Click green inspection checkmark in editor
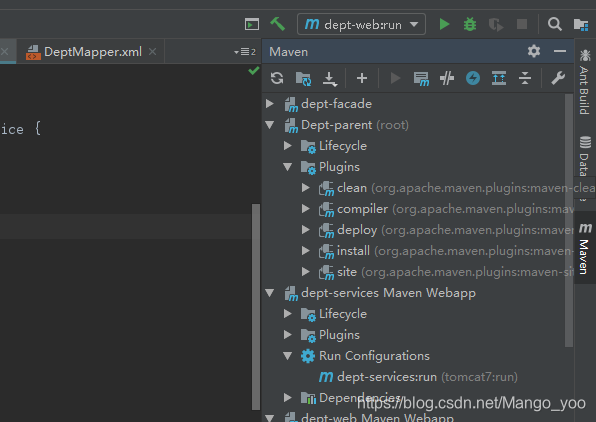 [x=254, y=71]
